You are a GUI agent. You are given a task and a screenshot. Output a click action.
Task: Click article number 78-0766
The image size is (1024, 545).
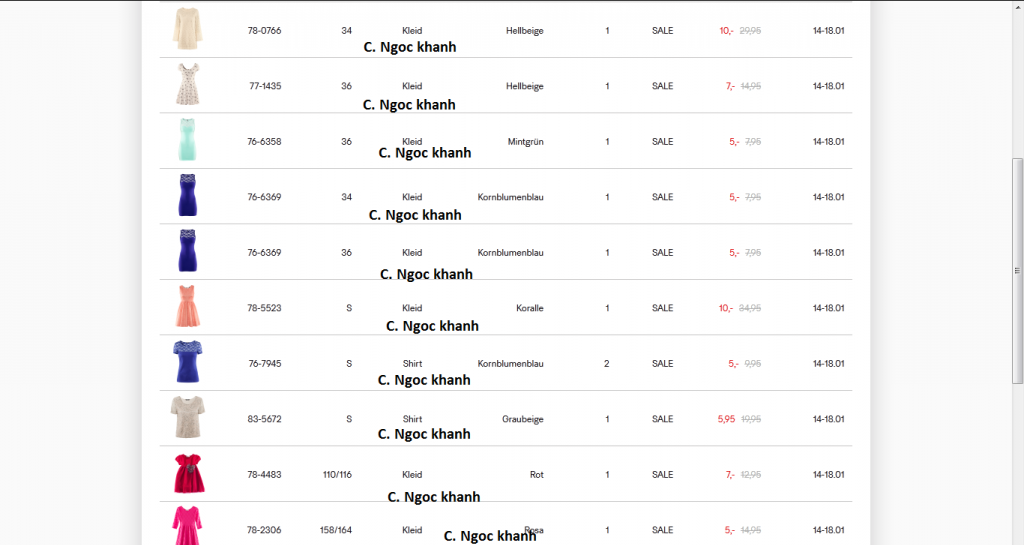pyautogui.click(x=265, y=31)
